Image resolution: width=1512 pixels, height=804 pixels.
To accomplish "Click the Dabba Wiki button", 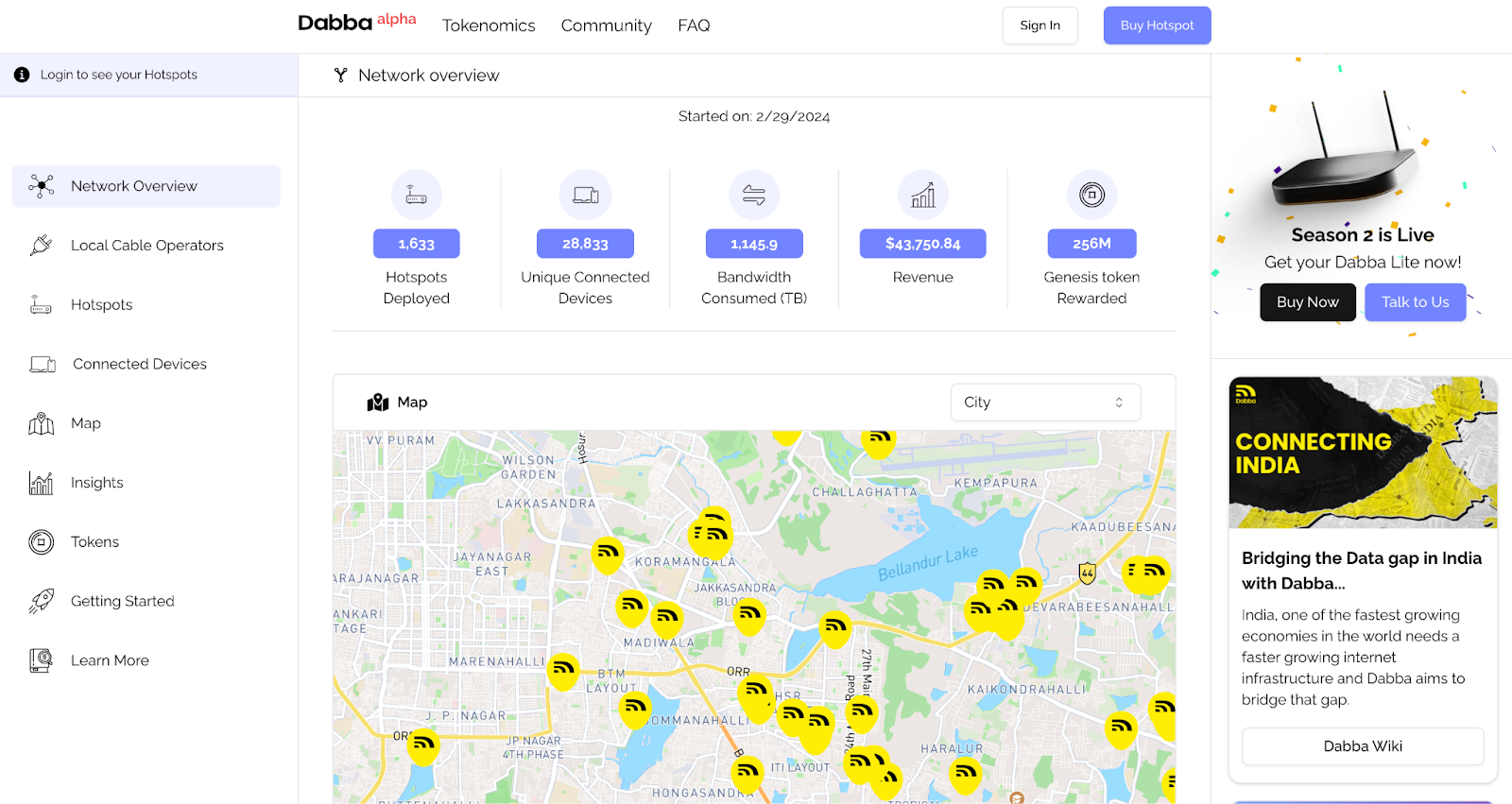I will click(1363, 746).
